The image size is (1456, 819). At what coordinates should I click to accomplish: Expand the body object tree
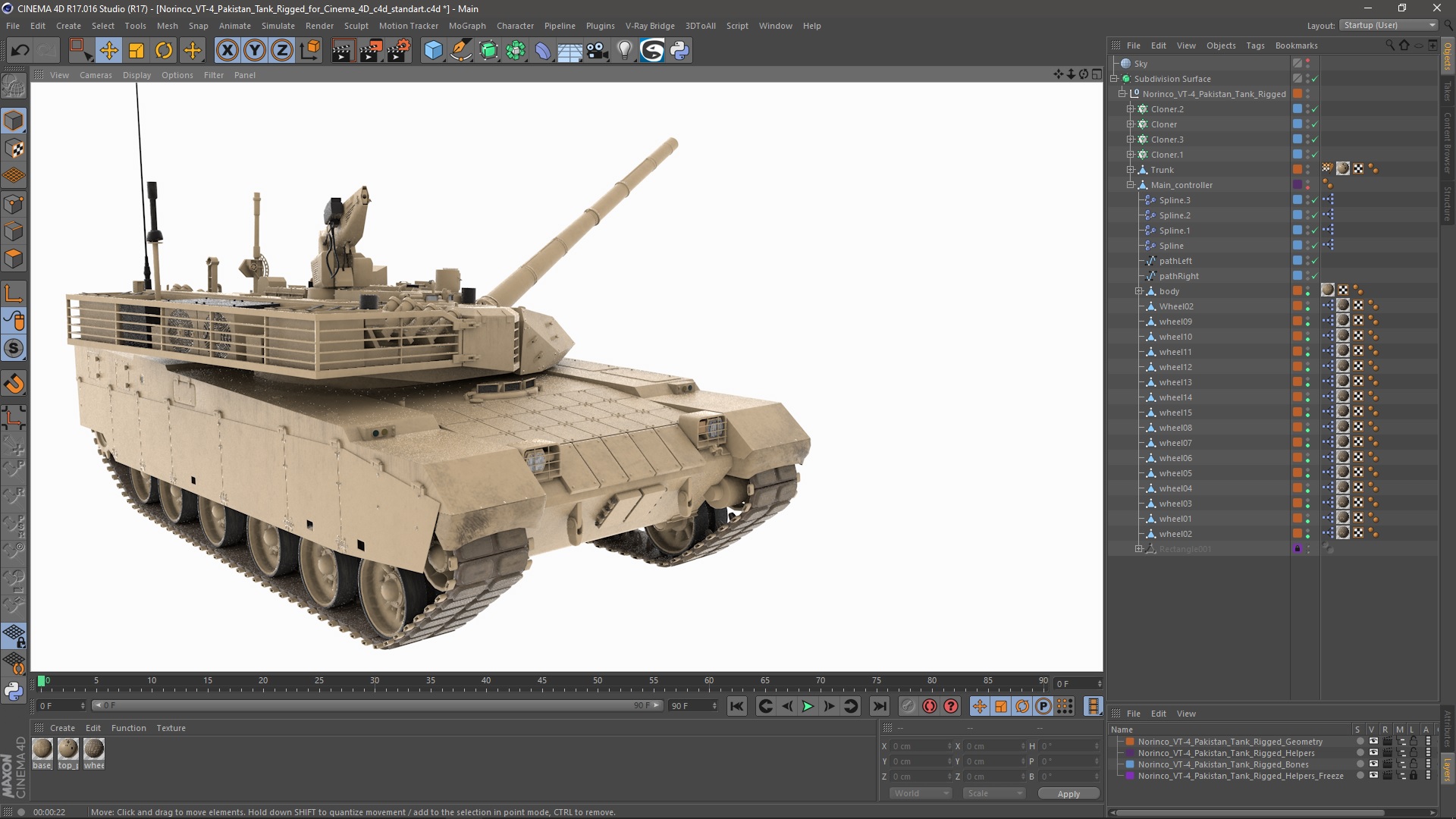tap(1138, 291)
